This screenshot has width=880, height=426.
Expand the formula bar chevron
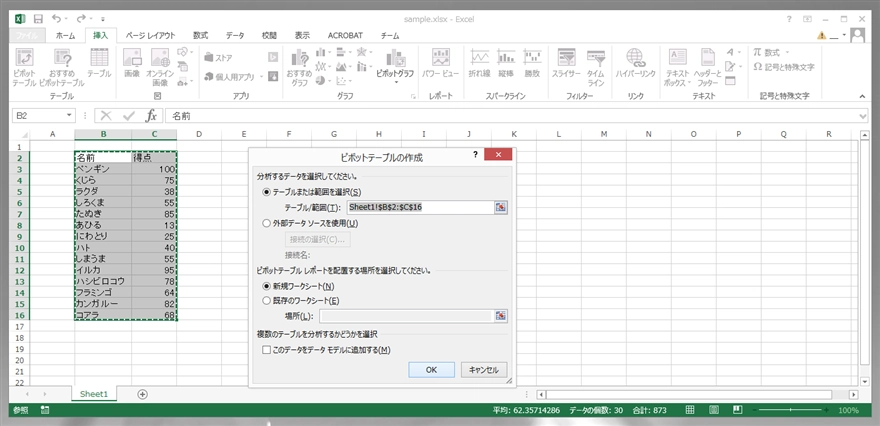[863, 116]
